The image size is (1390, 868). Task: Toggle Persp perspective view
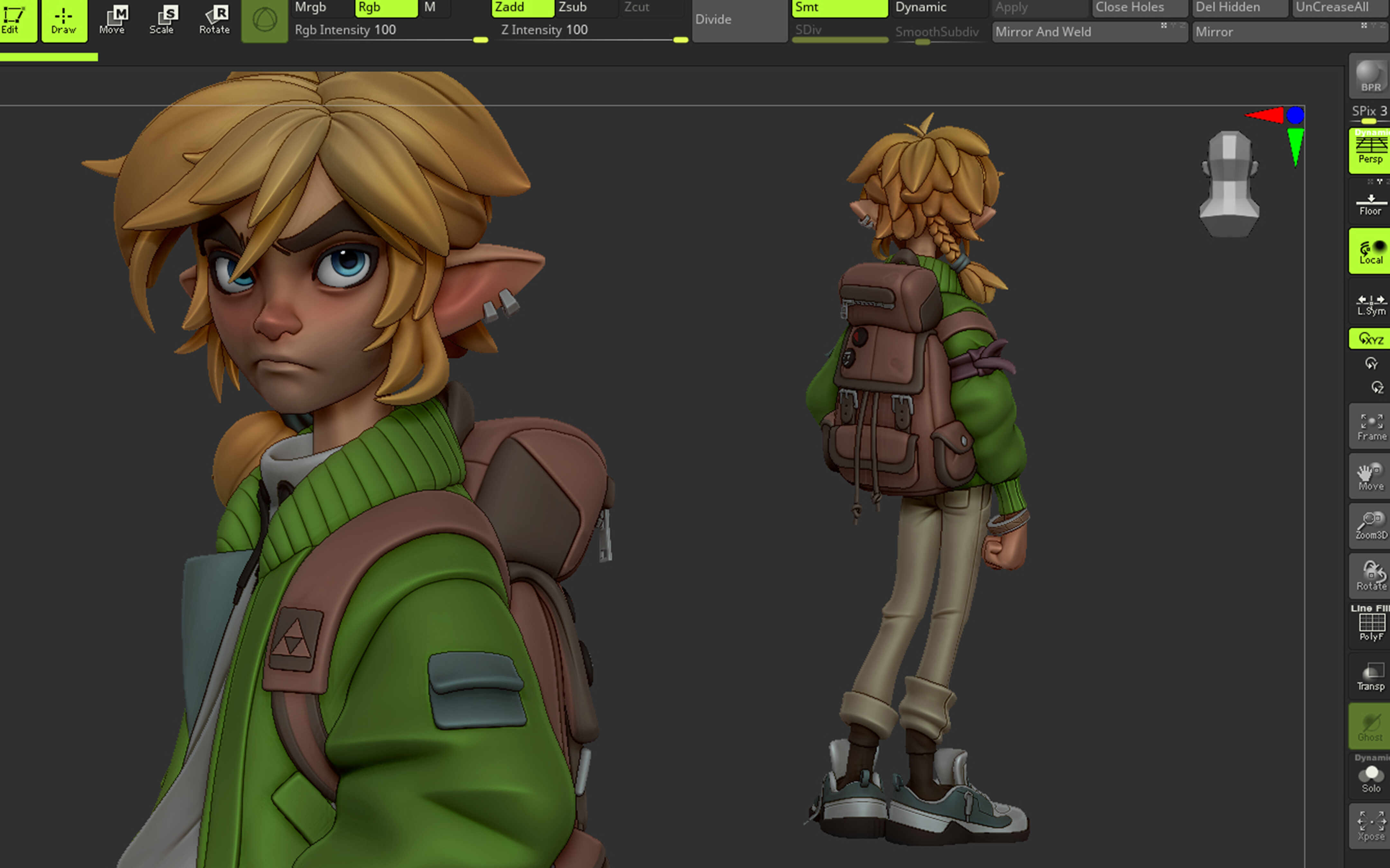coord(1370,150)
